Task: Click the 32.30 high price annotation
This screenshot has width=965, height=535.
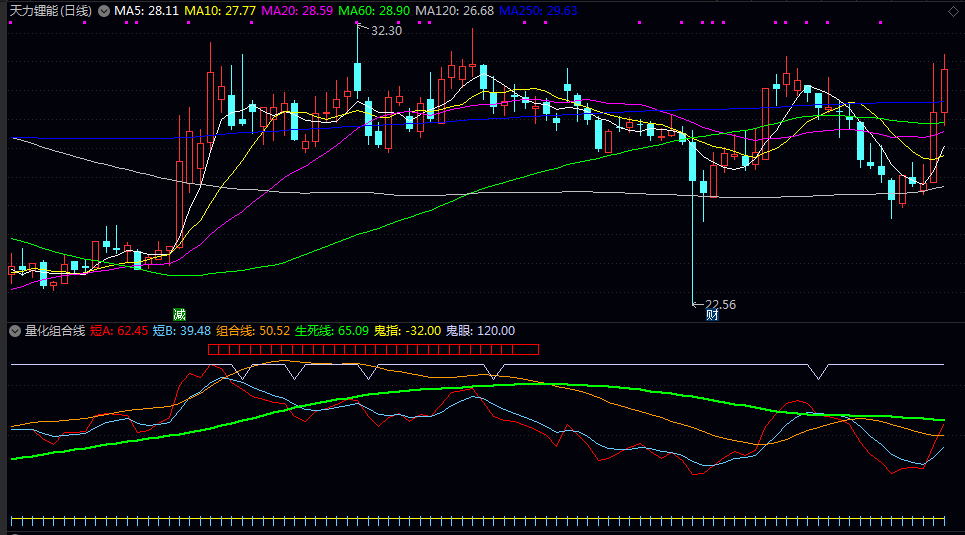Action: 386,31
